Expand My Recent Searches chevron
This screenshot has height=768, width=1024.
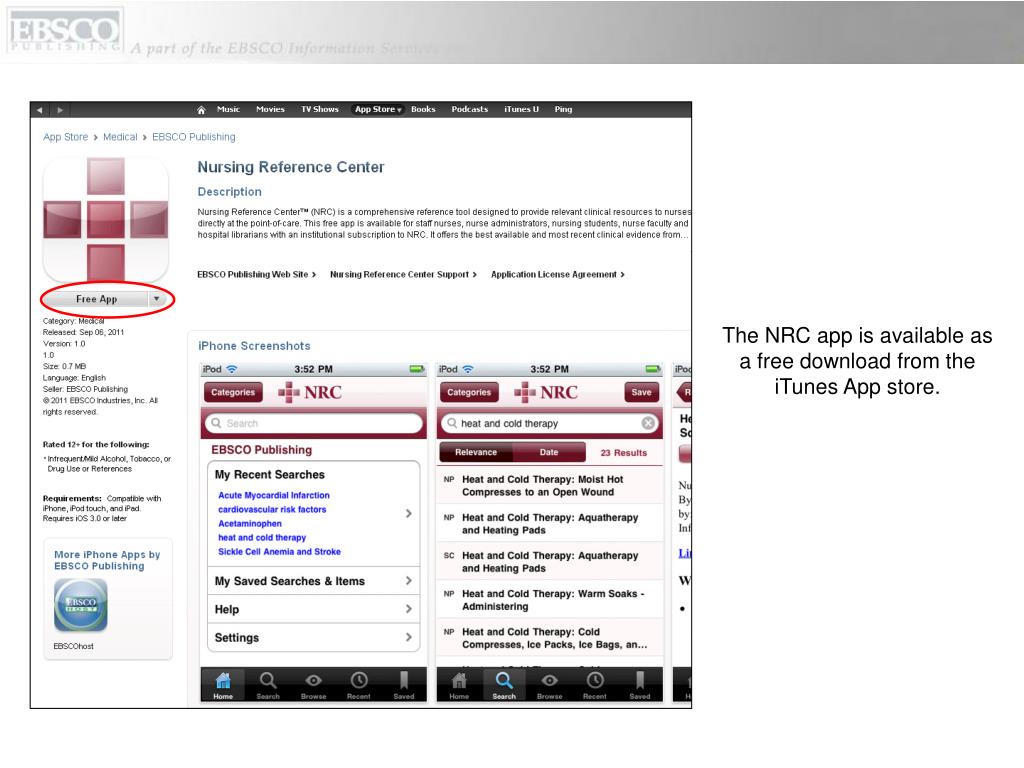(x=409, y=513)
